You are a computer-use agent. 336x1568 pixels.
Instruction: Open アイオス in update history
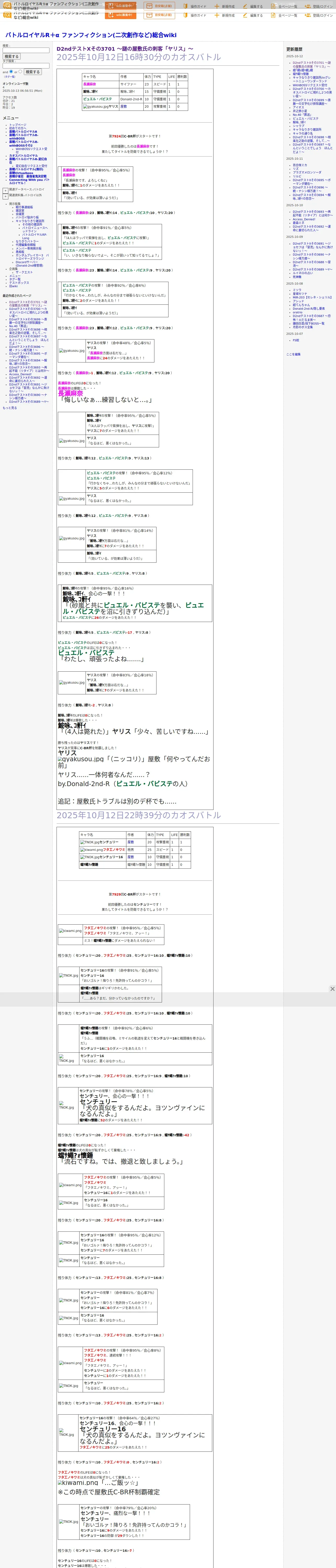point(298,107)
